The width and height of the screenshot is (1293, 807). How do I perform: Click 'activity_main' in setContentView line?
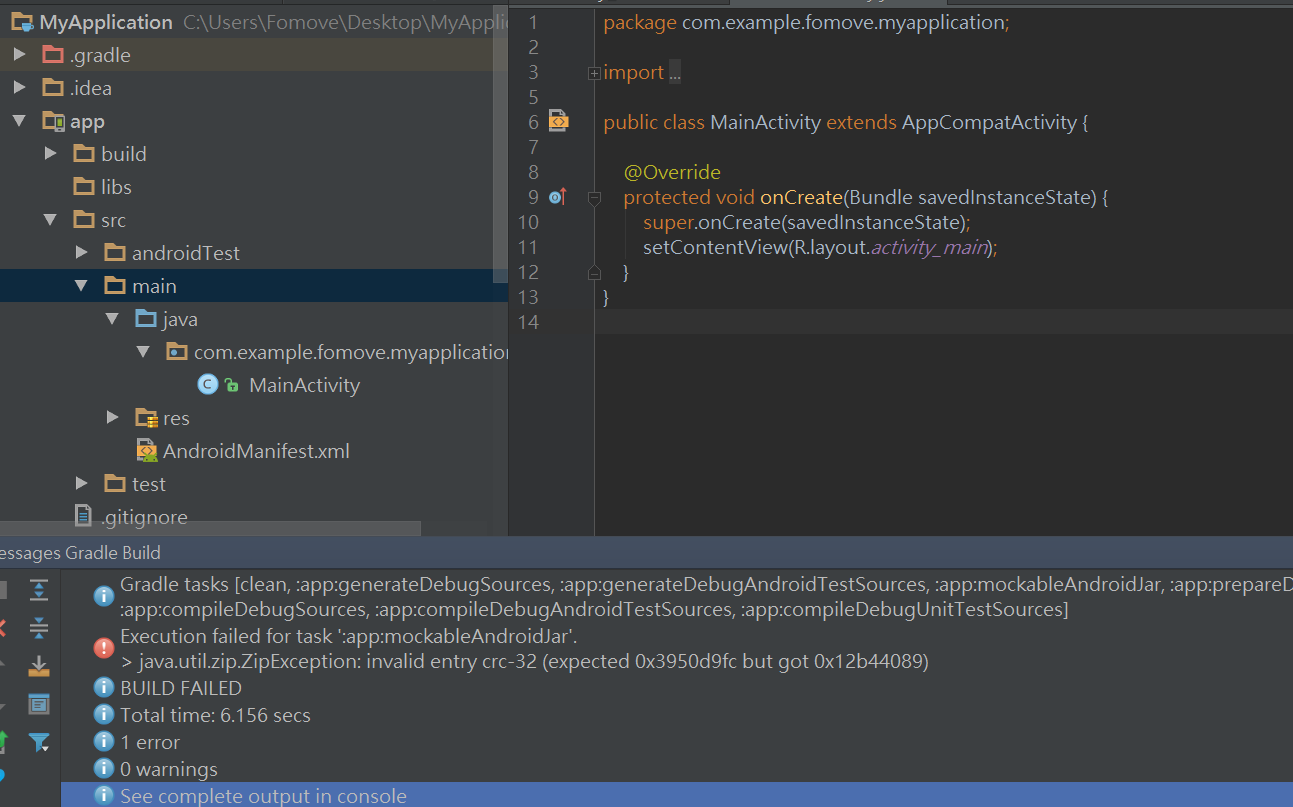coord(929,247)
